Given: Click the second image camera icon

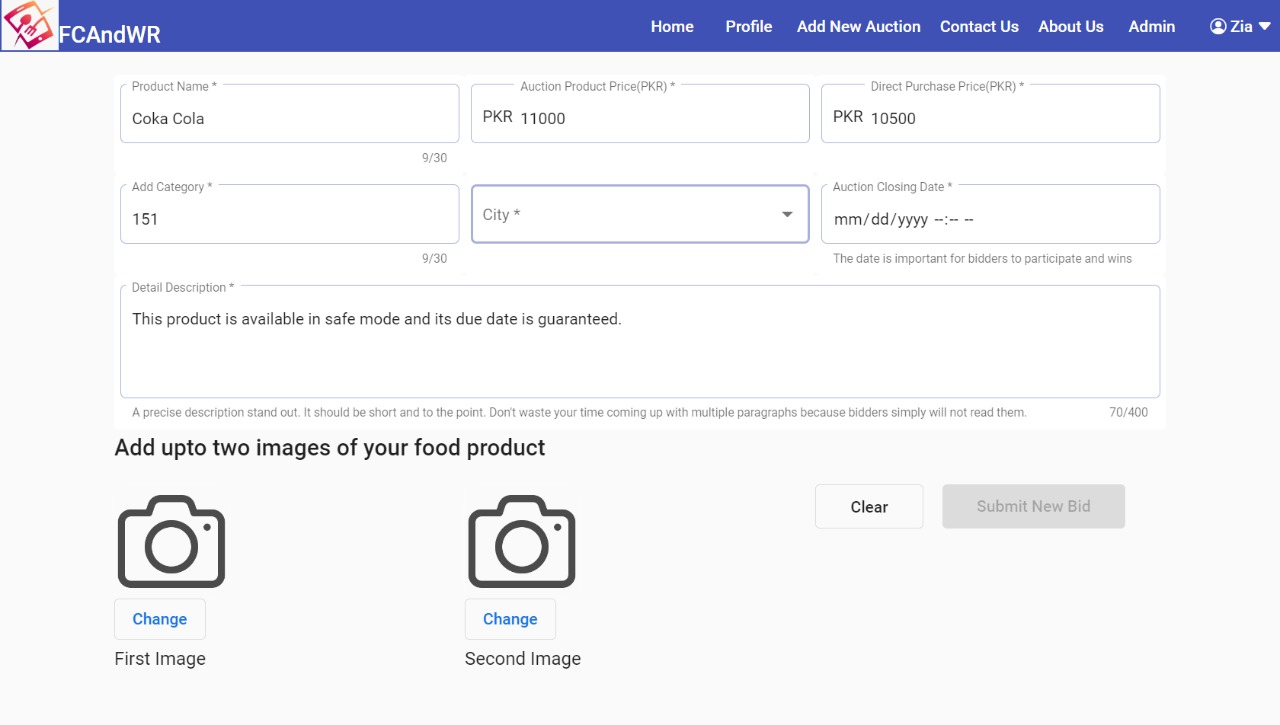Looking at the screenshot, I should coord(521,541).
